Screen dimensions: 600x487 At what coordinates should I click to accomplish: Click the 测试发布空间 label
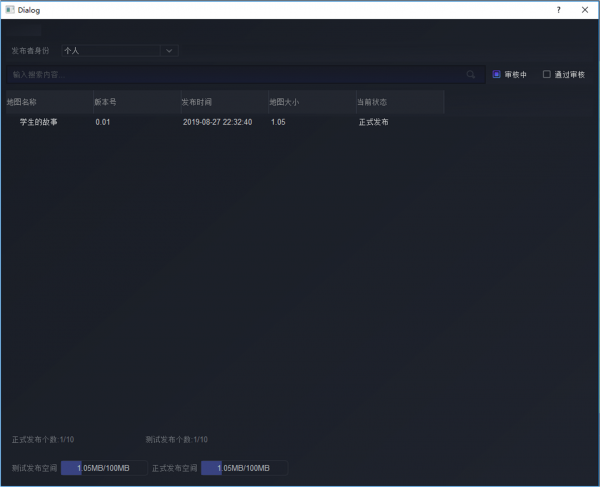tap(34, 468)
